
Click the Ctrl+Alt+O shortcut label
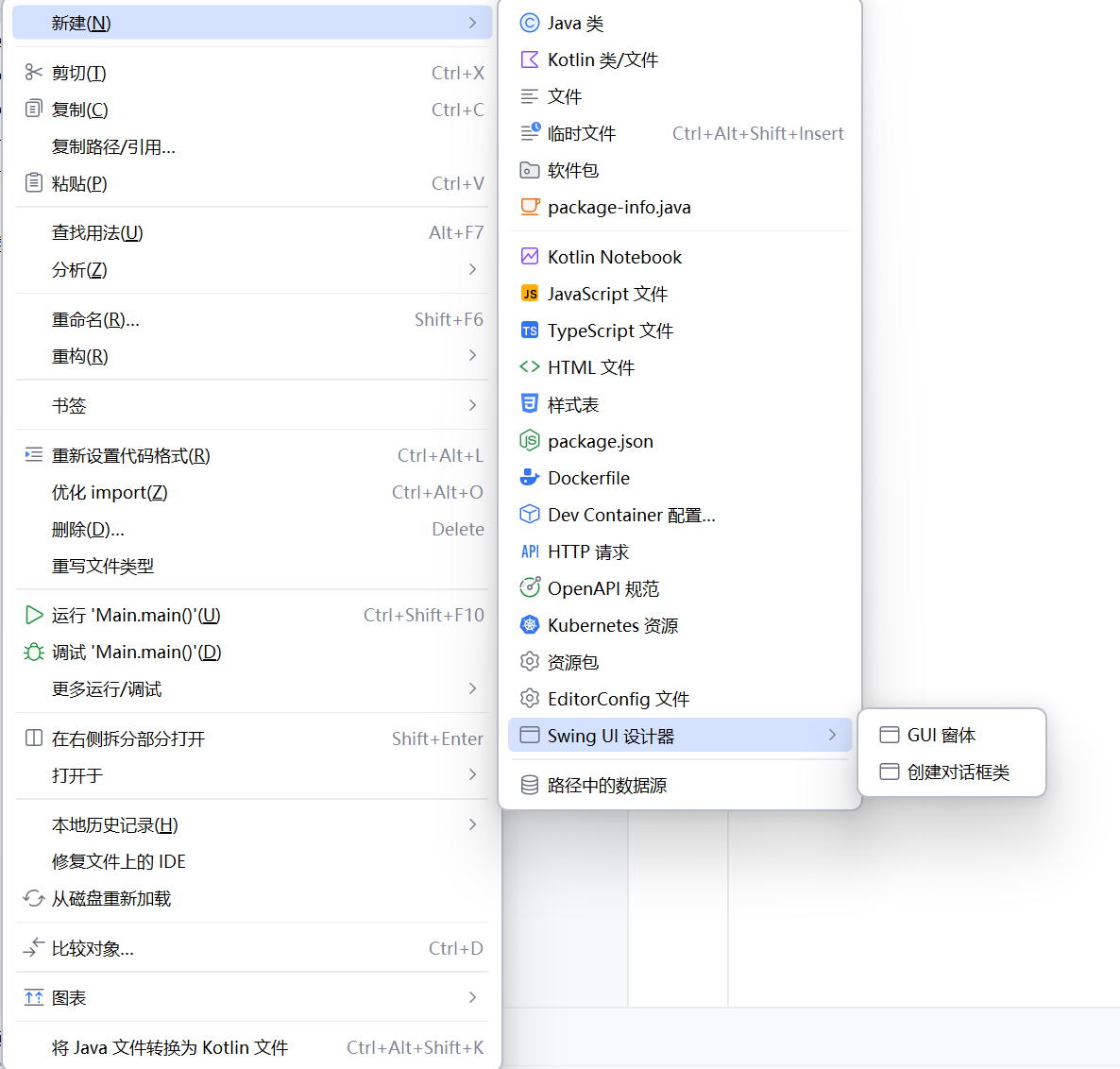tap(437, 492)
